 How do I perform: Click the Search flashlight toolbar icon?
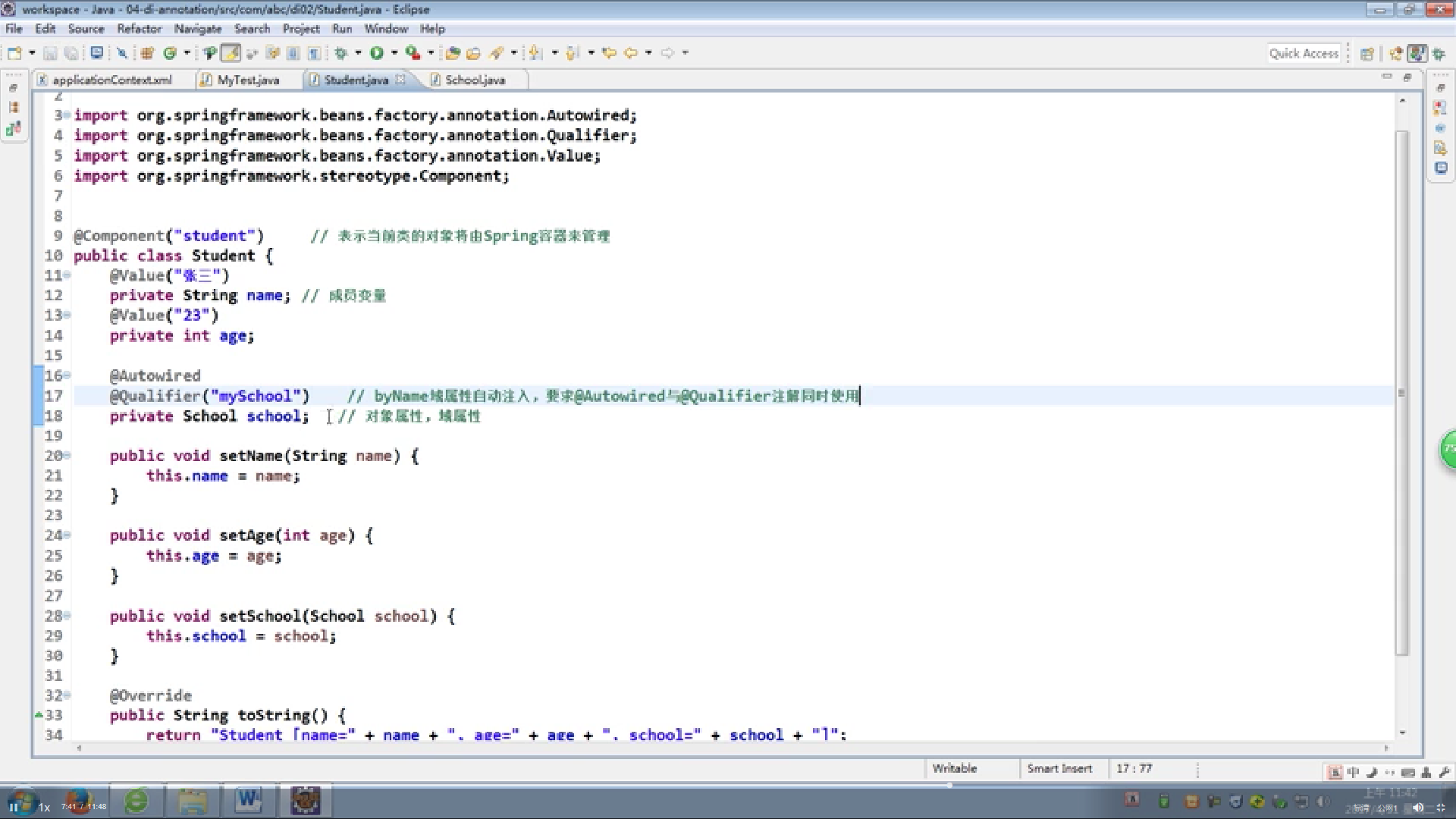(497, 53)
